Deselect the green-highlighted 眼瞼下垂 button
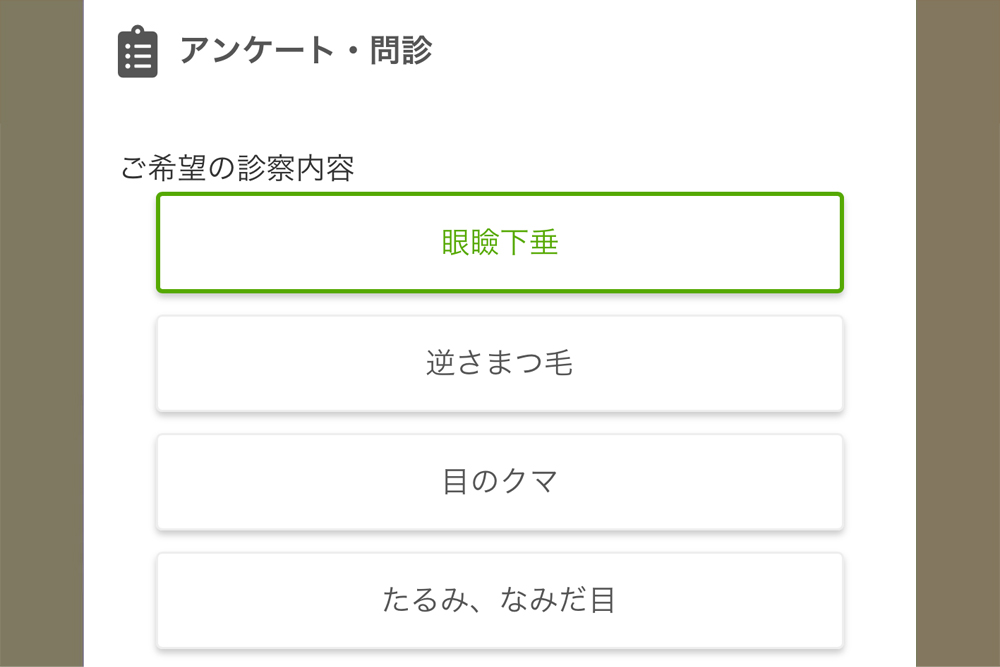Image resolution: width=1000 pixels, height=667 pixels. 500,242
